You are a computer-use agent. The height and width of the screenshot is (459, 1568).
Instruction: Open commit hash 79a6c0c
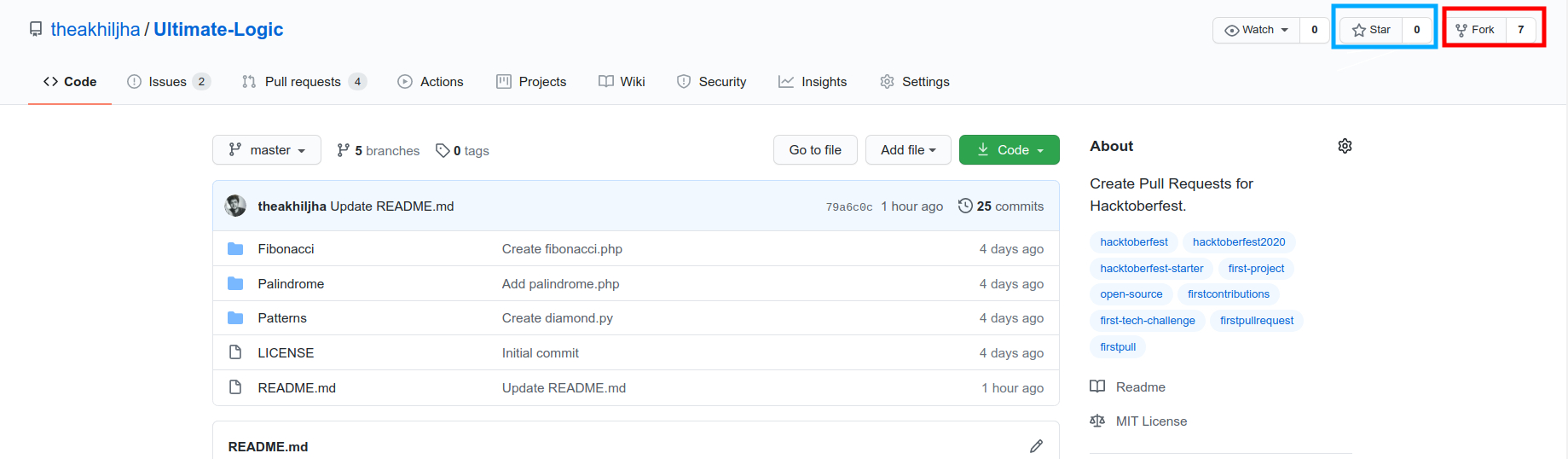(x=849, y=206)
